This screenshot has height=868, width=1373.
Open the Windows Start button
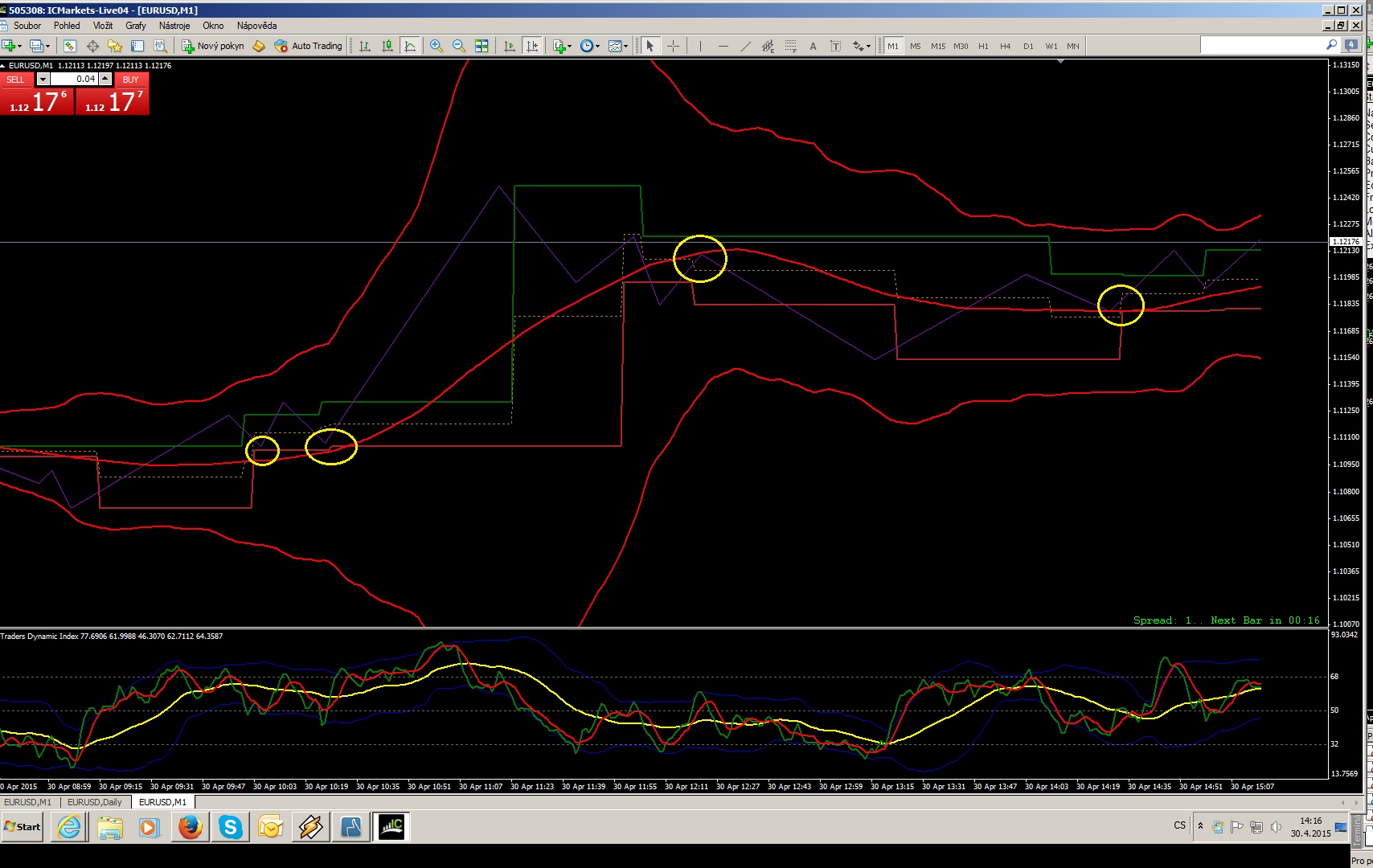[x=23, y=826]
